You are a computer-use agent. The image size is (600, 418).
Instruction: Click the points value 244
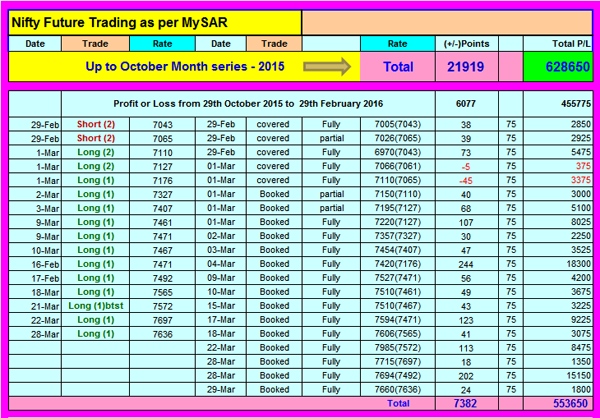(x=466, y=264)
